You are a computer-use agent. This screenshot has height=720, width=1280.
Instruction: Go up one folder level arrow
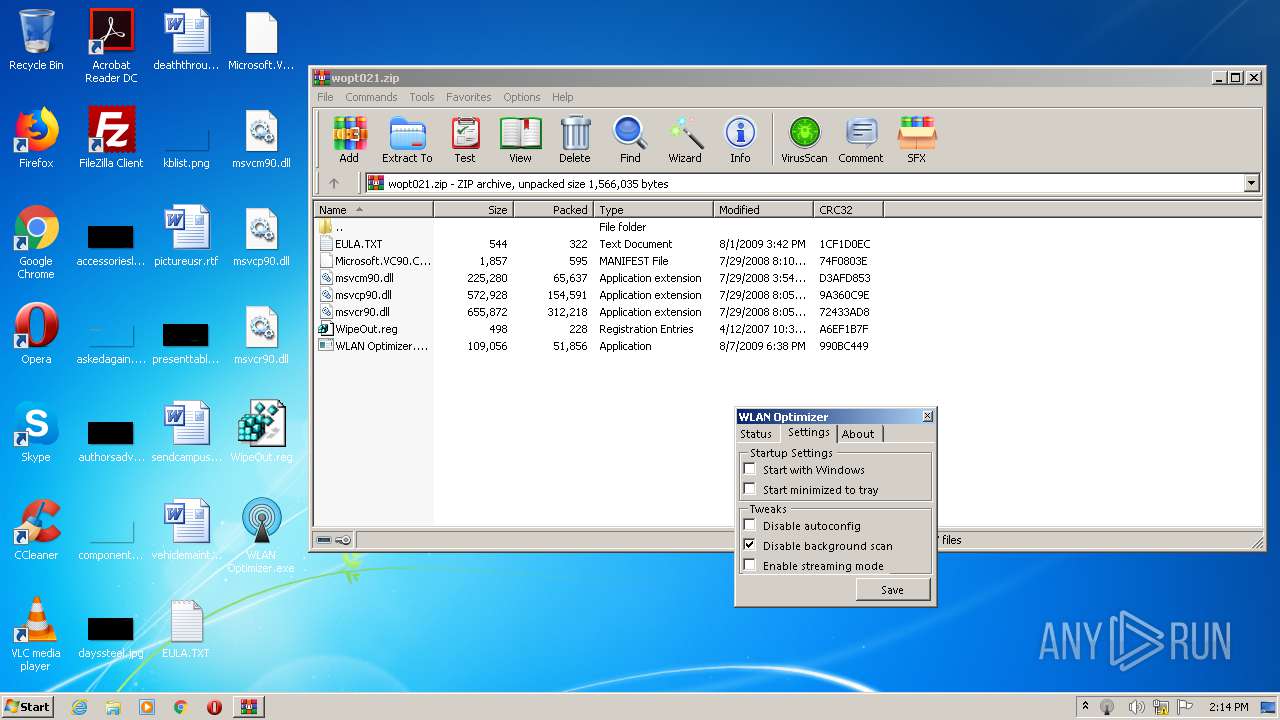pyautogui.click(x=334, y=183)
